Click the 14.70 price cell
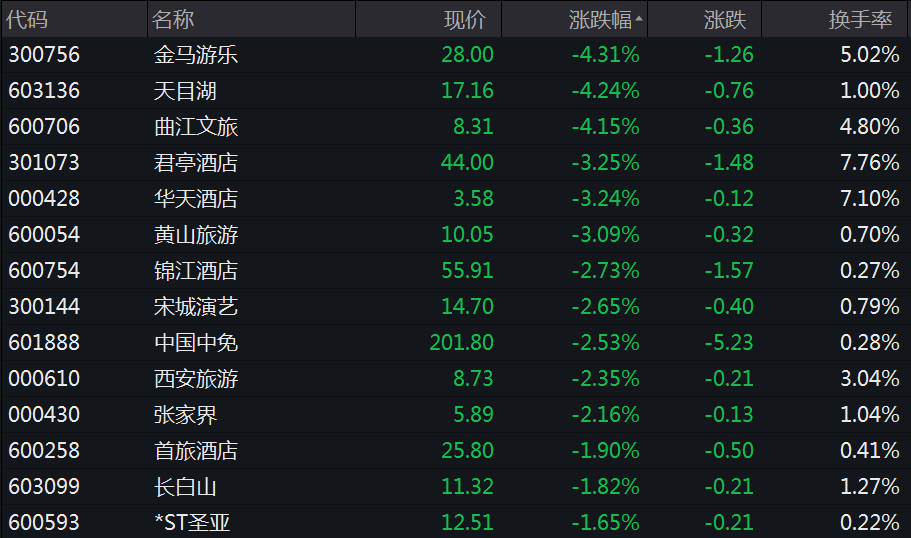The image size is (911, 538). (467, 307)
